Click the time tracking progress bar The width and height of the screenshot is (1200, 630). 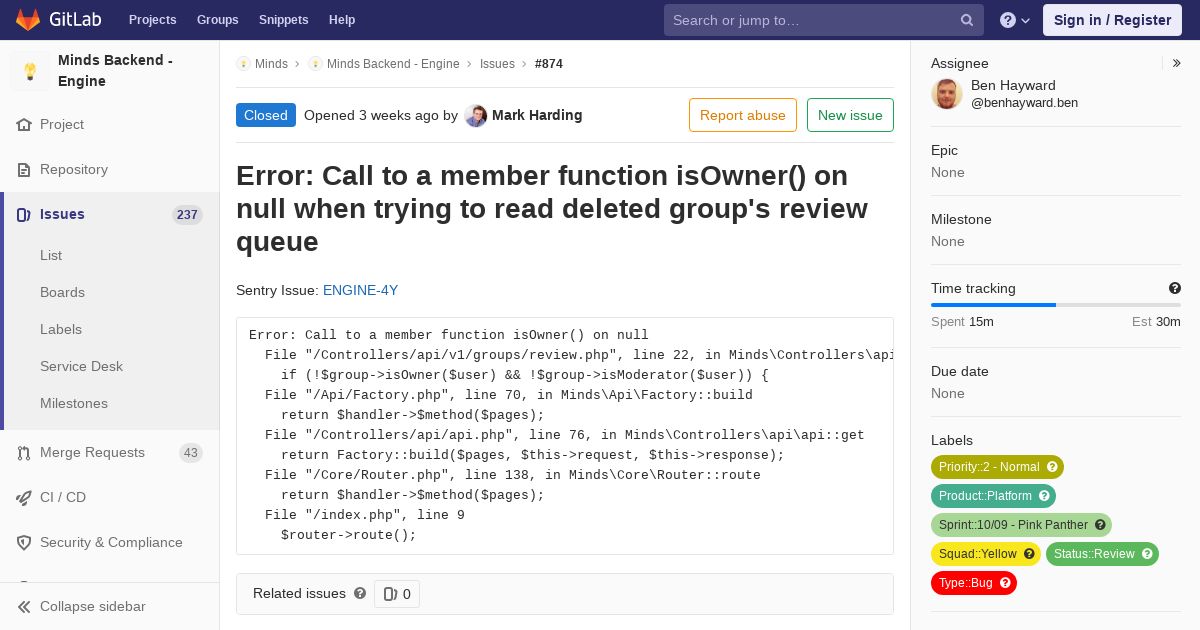click(1056, 305)
